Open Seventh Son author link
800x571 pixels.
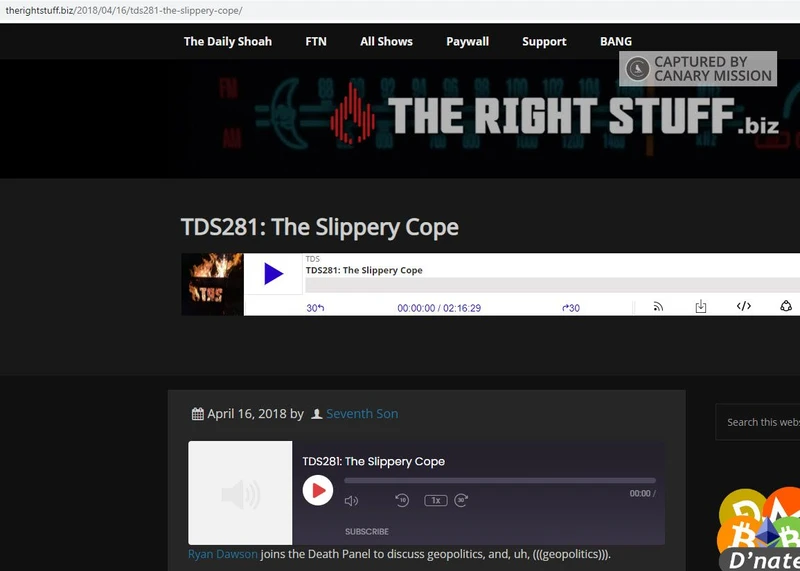pyautogui.click(x=362, y=414)
